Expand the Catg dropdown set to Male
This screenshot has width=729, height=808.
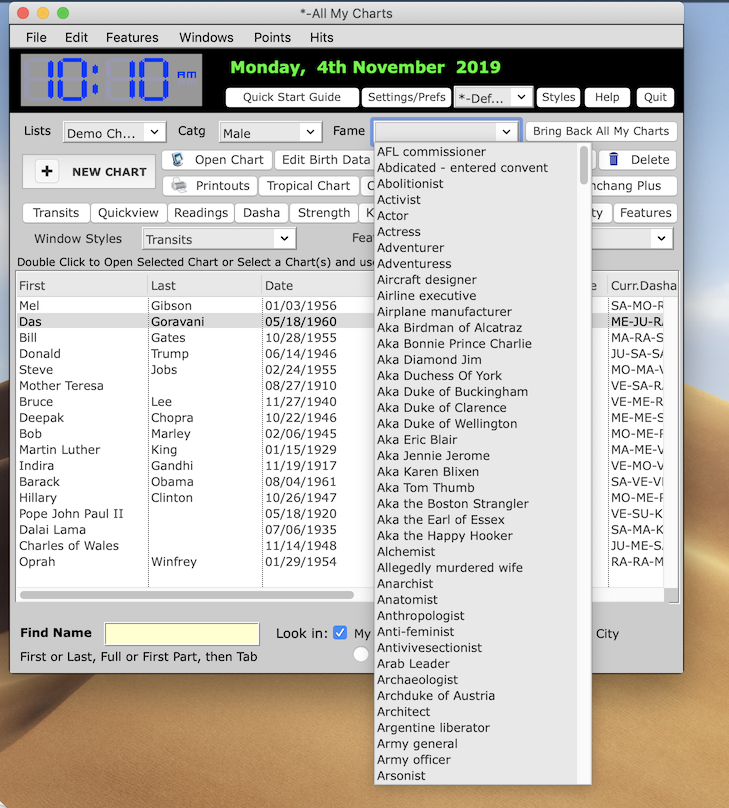click(269, 133)
